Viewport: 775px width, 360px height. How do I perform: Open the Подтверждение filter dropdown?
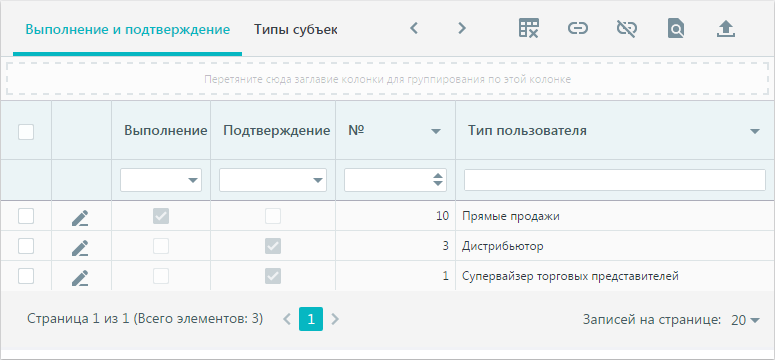(x=273, y=180)
